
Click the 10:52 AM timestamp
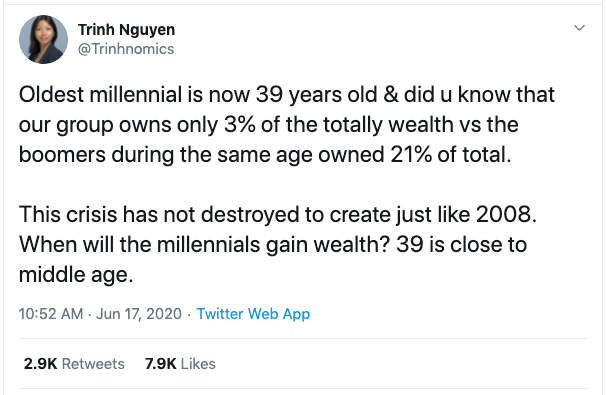51,314
